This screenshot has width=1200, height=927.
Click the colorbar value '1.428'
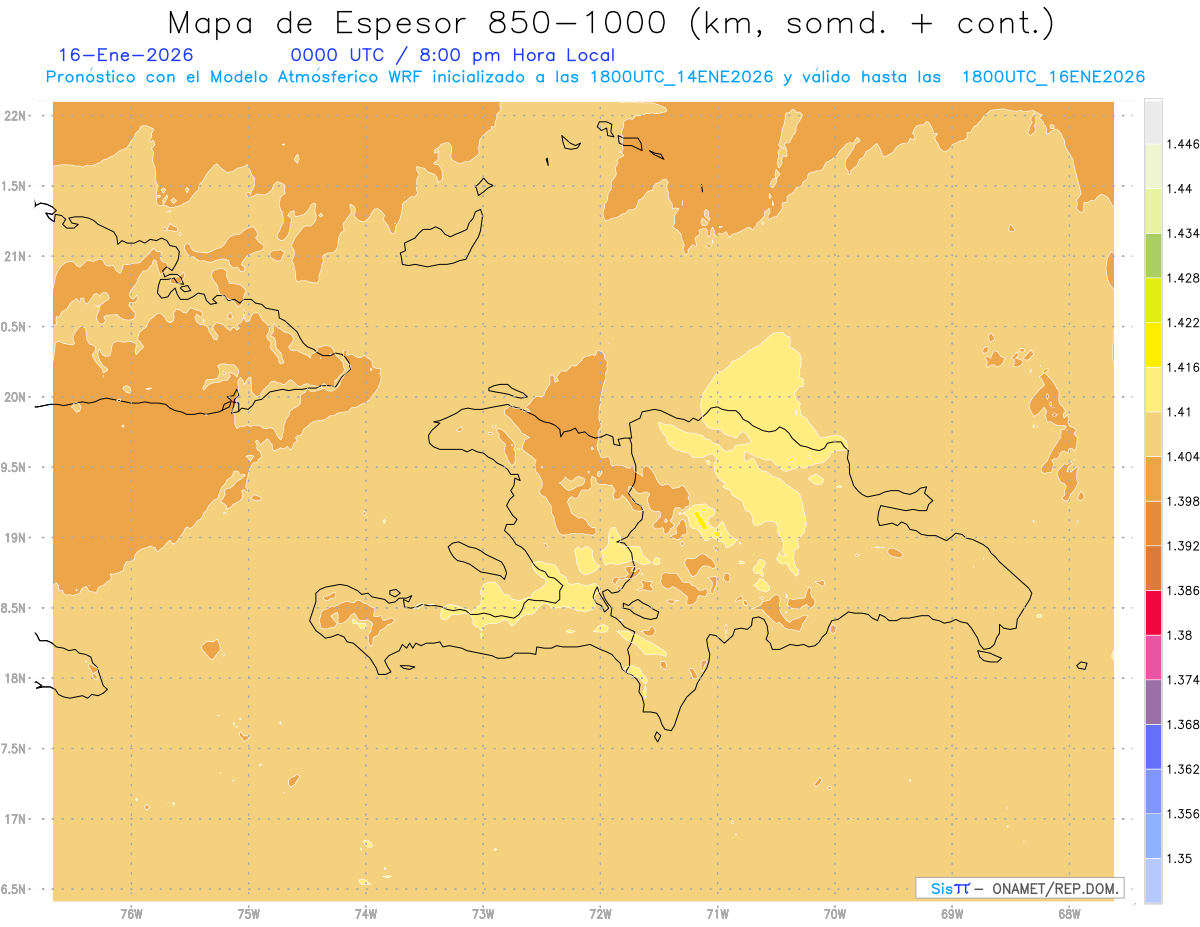click(x=1185, y=278)
